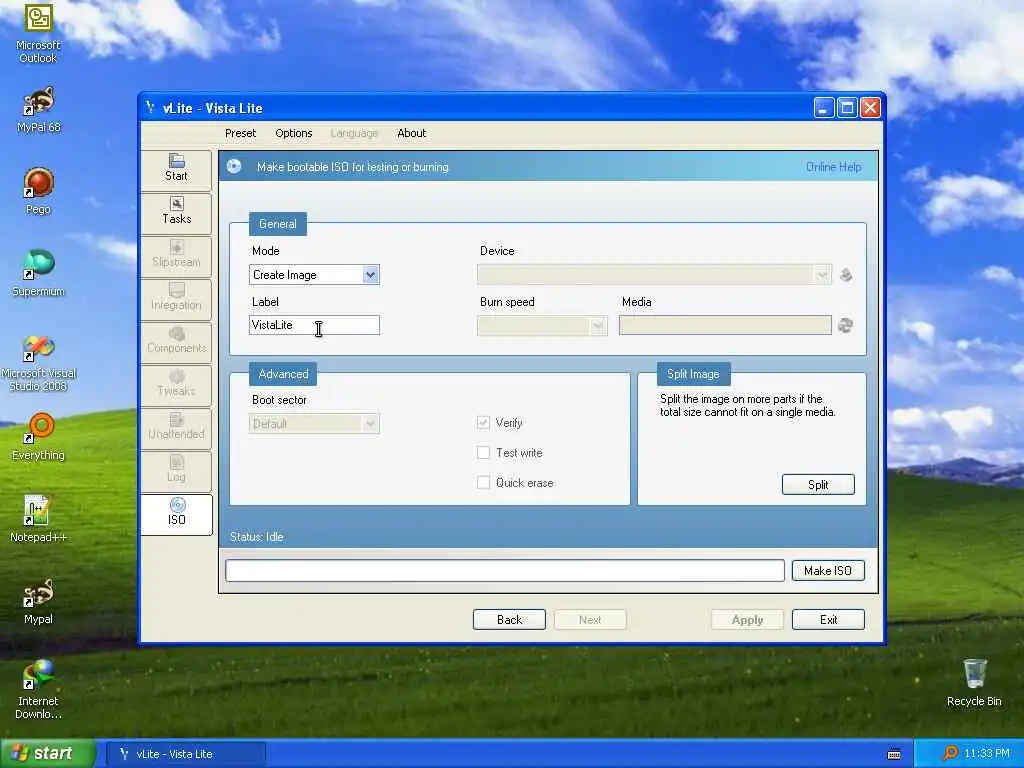Open the Options menu
The image size is (1024, 768).
[294, 133]
